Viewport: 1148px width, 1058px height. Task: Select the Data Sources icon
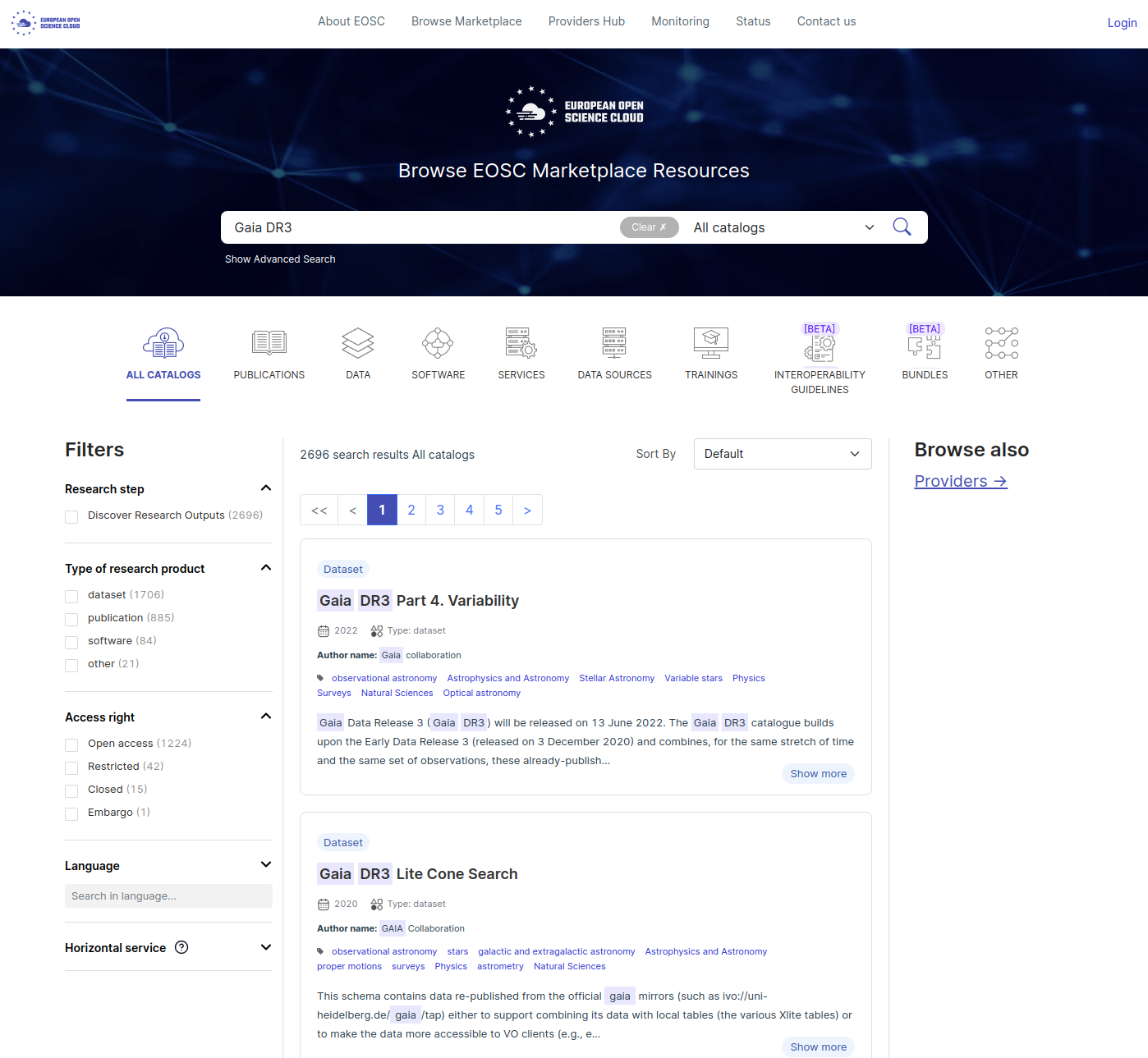614,343
